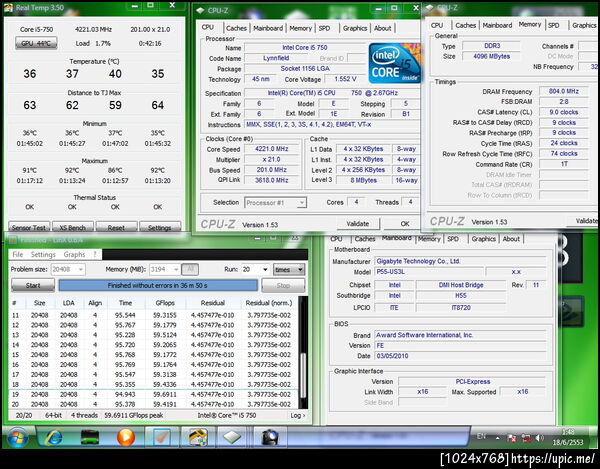Sort LinX results by GFlops column
Image resolution: width=600 pixels, height=469 pixels.
pos(165,303)
